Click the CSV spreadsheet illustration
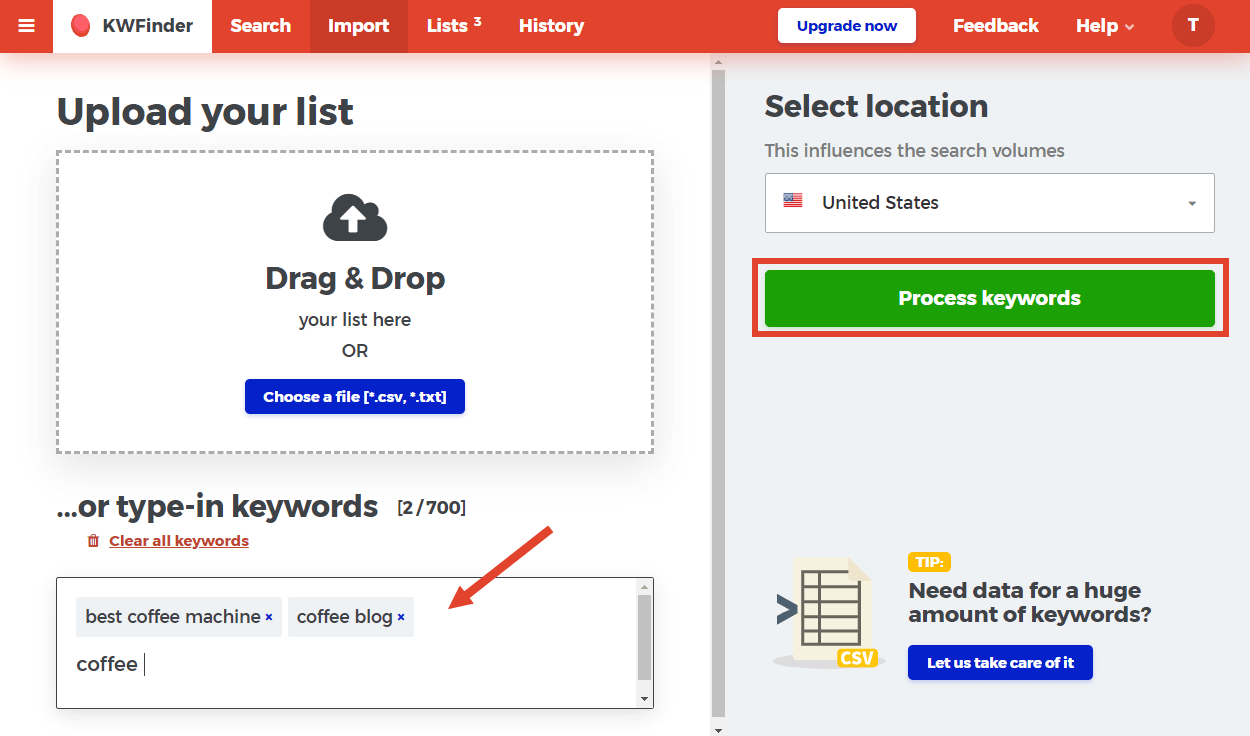Screen dimensions: 1250x736 825,613
